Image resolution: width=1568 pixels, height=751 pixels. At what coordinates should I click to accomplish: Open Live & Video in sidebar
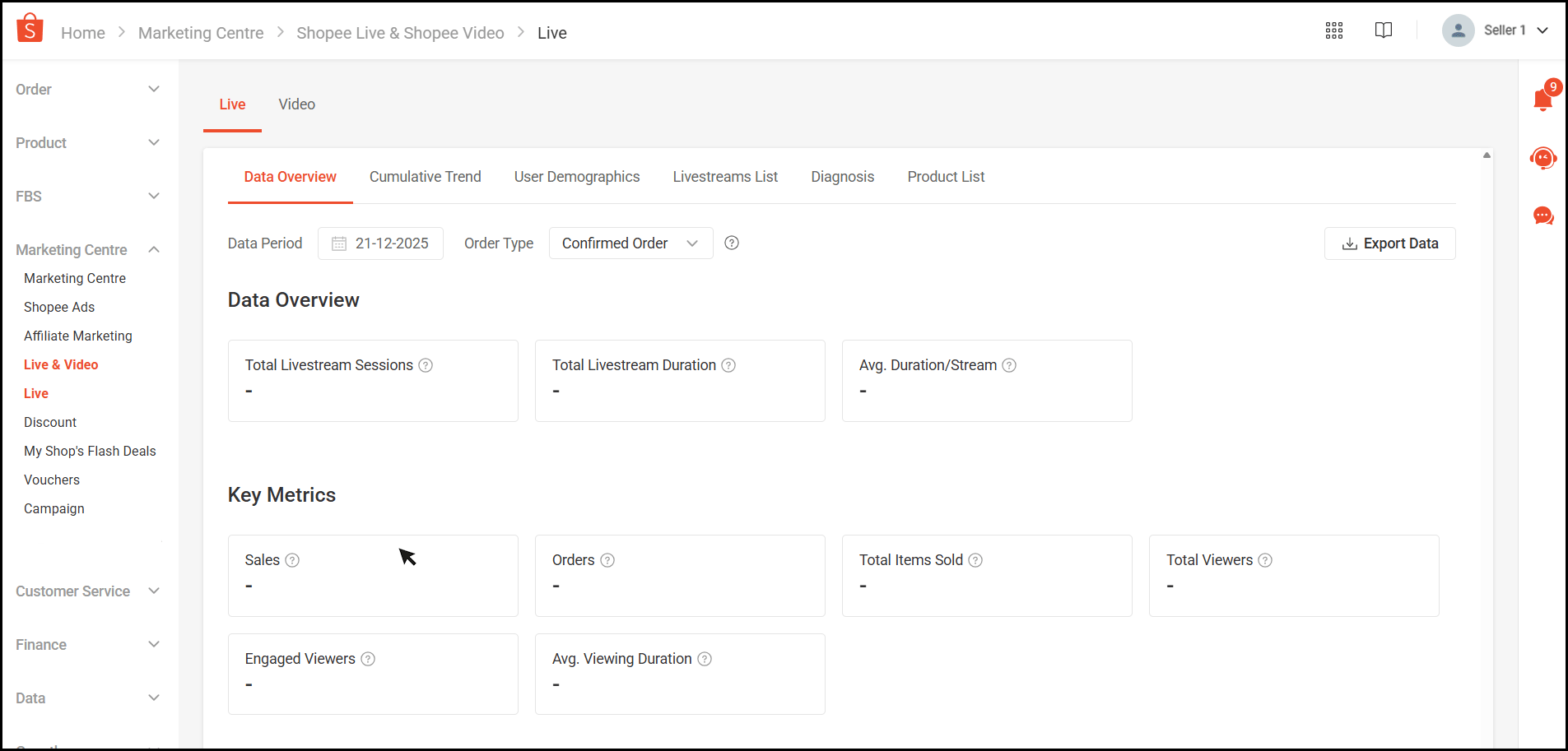tap(61, 364)
